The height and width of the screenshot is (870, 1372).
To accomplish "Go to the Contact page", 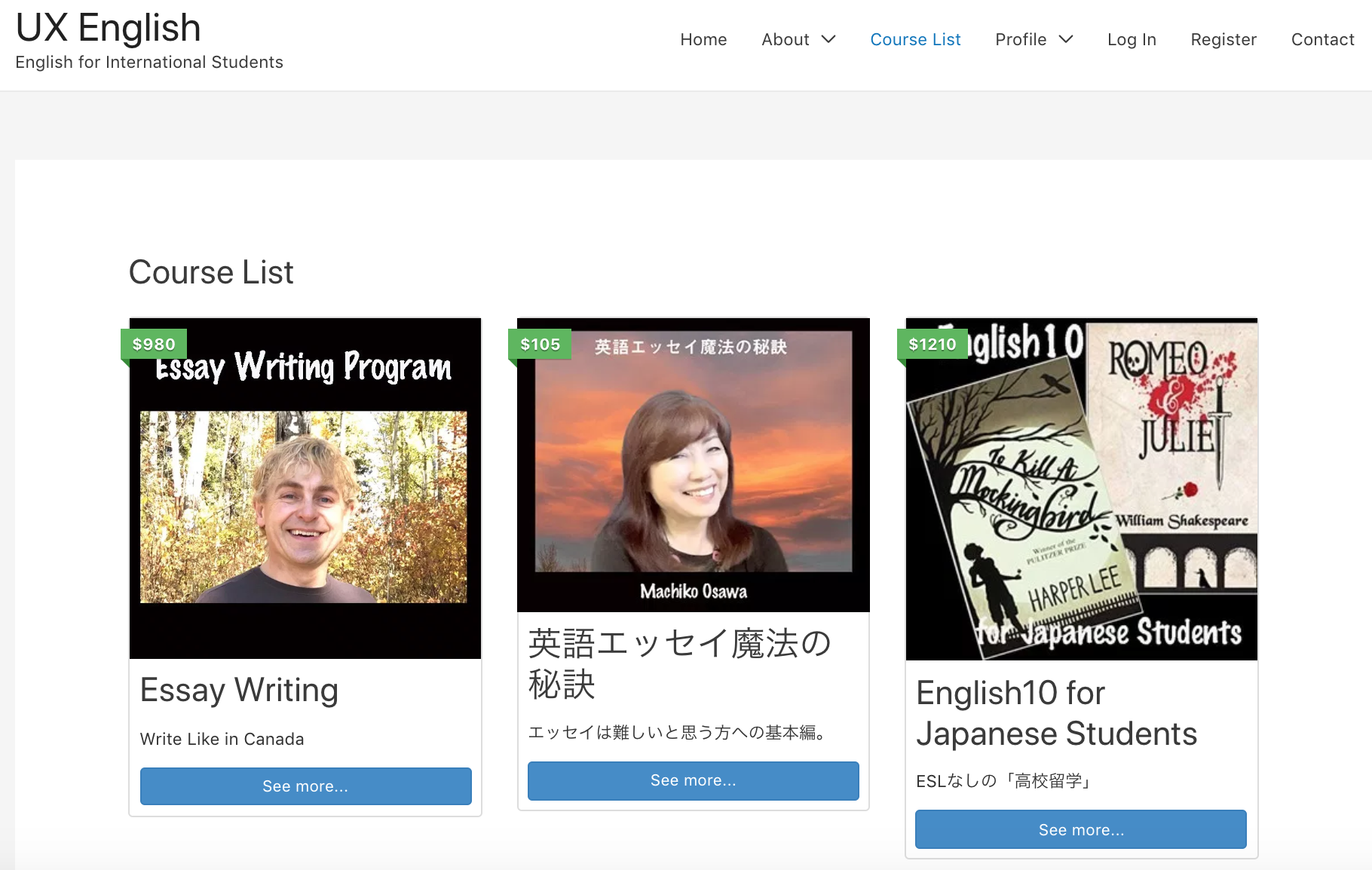I will click(1322, 39).
